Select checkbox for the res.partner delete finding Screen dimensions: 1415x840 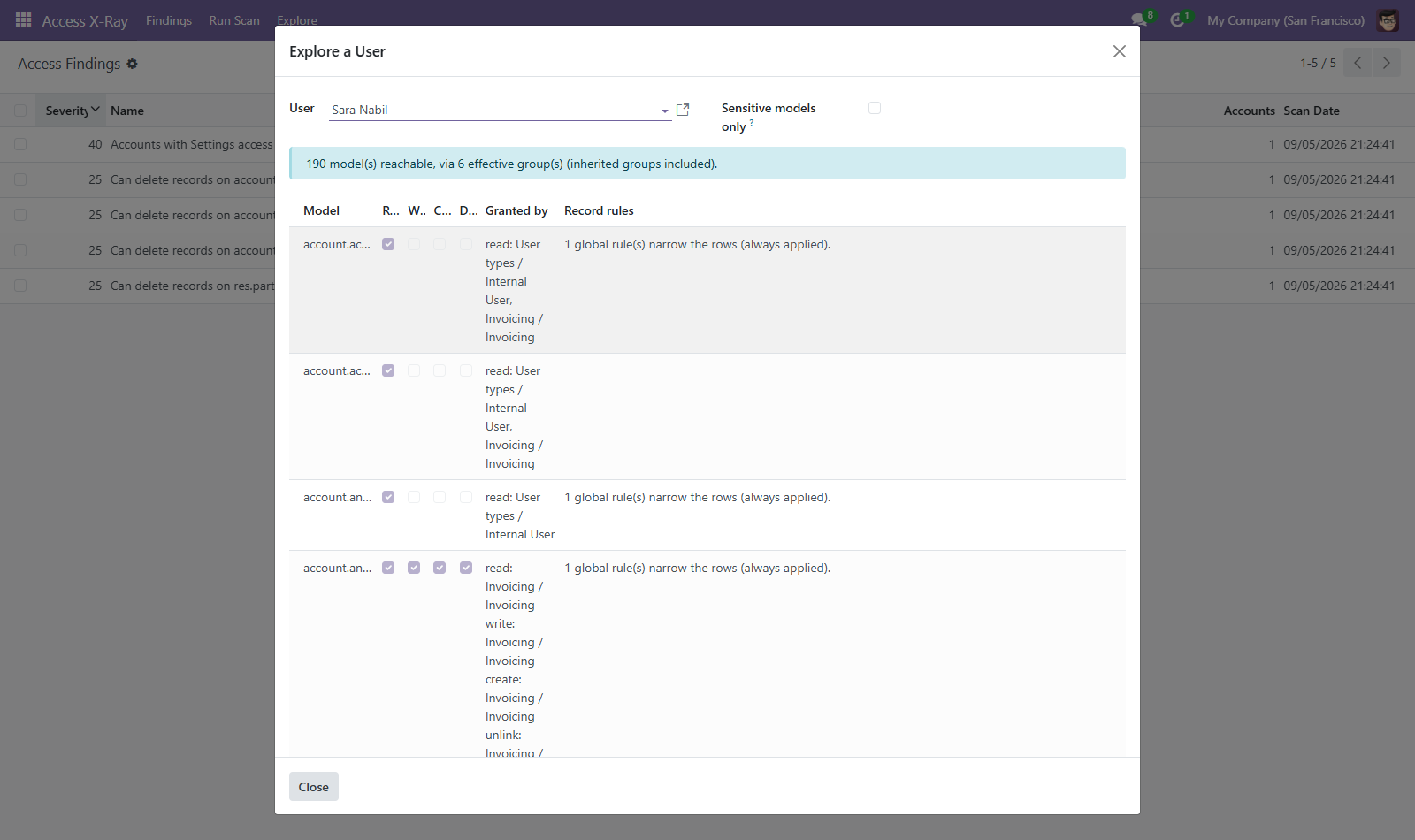(20, 286)
